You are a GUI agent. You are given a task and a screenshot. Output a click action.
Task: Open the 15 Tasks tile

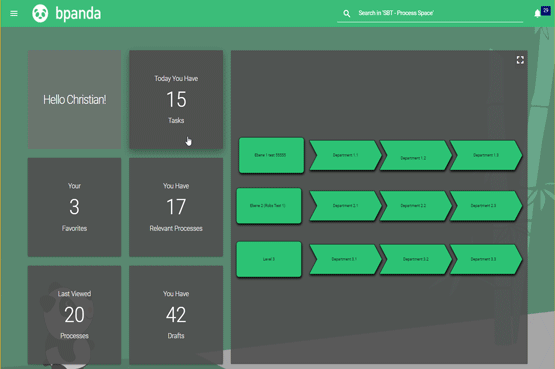pyautogui.click(x=176, y=99)
